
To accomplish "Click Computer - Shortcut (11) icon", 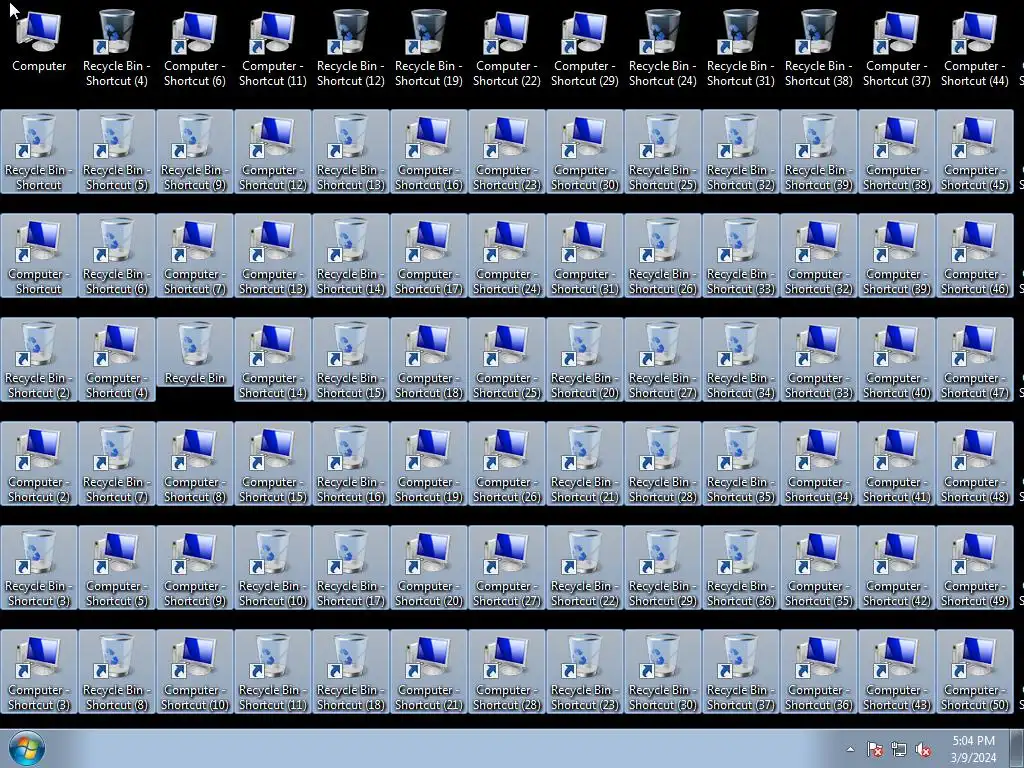I will [x=272, y=47].
